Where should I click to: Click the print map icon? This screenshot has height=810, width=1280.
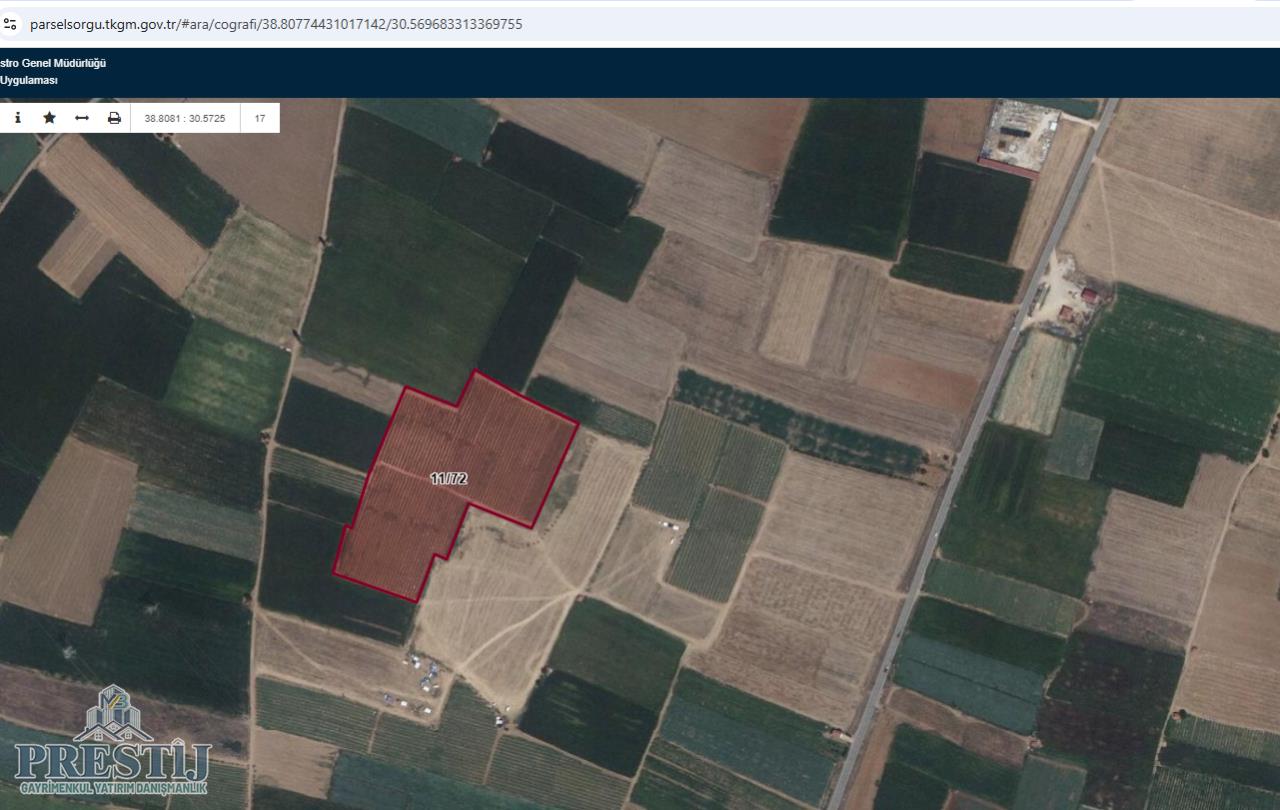pos(114,118)
